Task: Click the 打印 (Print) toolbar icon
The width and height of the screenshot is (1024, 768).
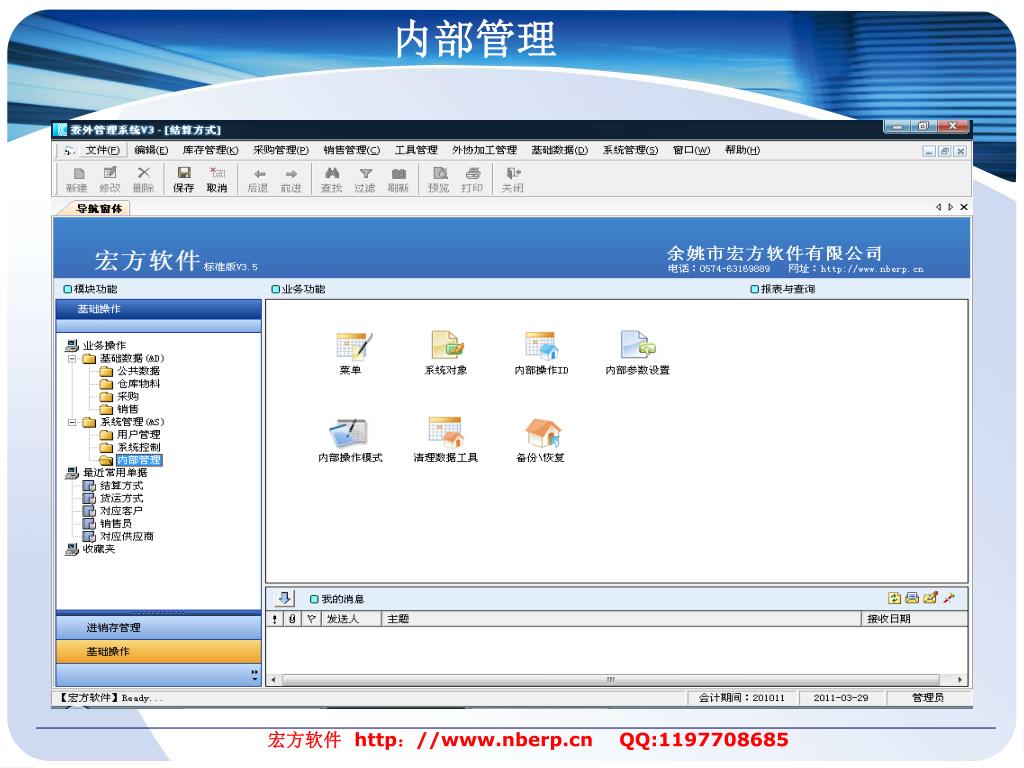Action: [x=472, y=179]
